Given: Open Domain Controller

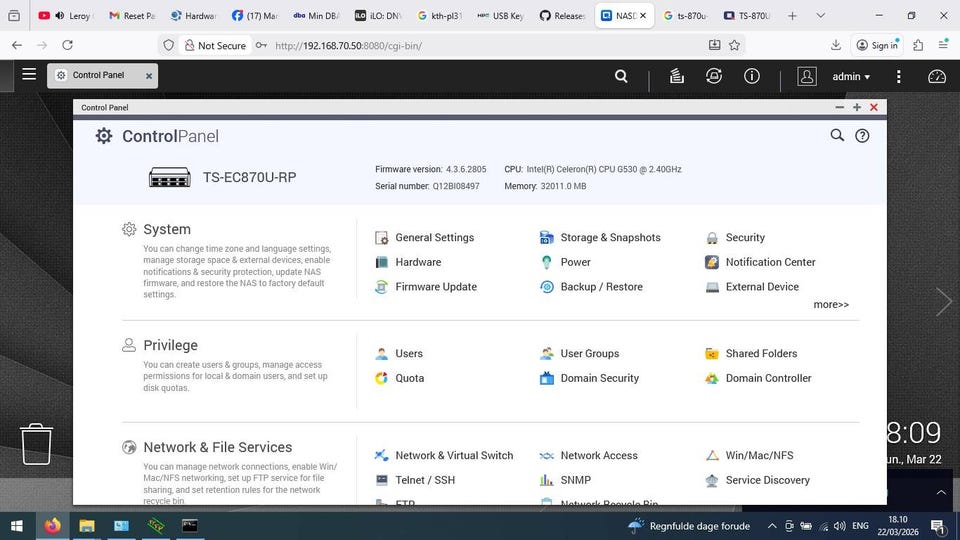Looking at the screenshot, I should point(758,378).
